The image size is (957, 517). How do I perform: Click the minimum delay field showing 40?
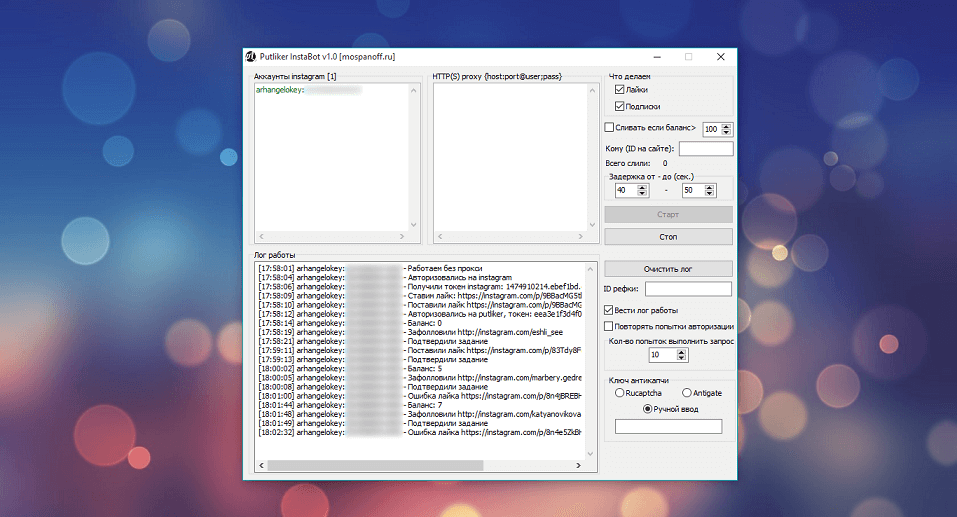tap(626, 190)
